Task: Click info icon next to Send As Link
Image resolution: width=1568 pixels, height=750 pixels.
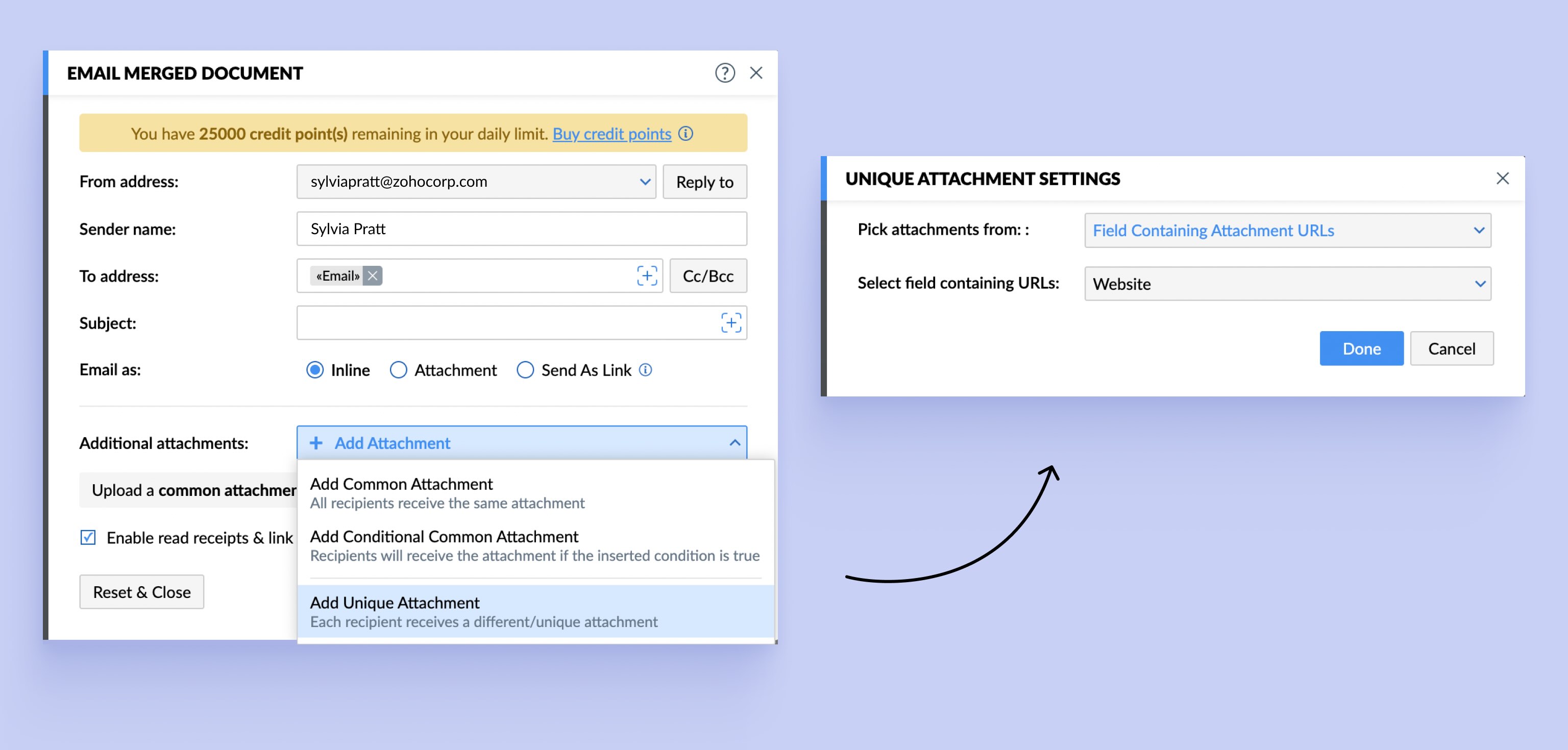Action: point(646,370)
